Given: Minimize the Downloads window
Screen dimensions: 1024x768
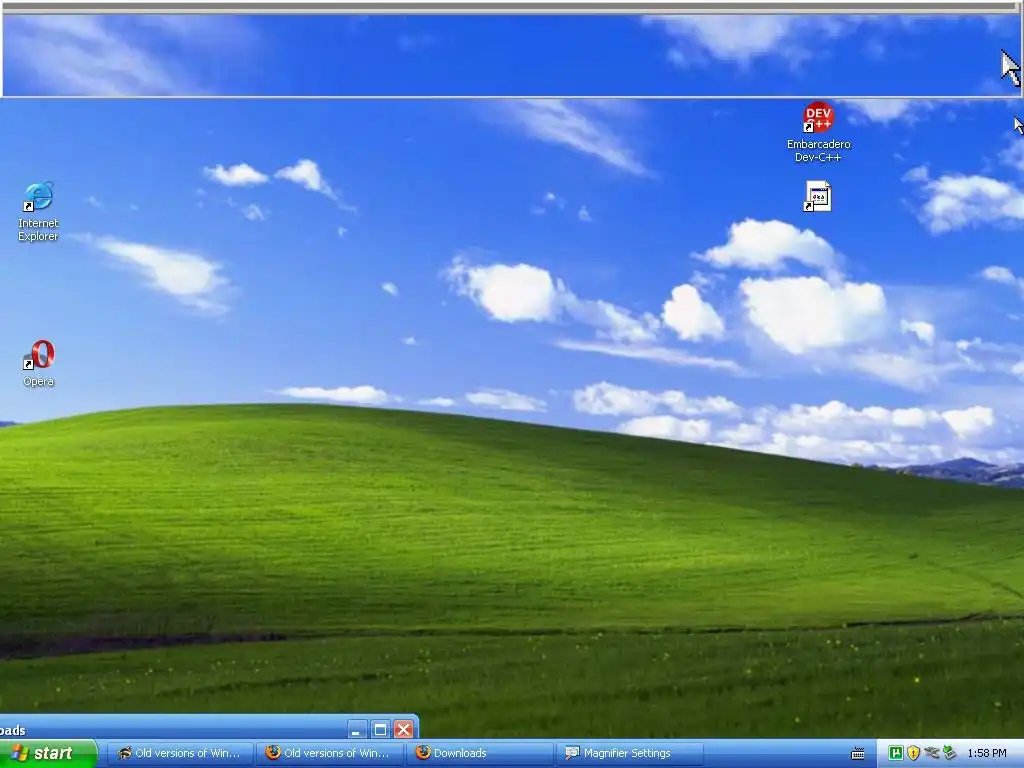Looking at the screenshot, I should 357,729.
